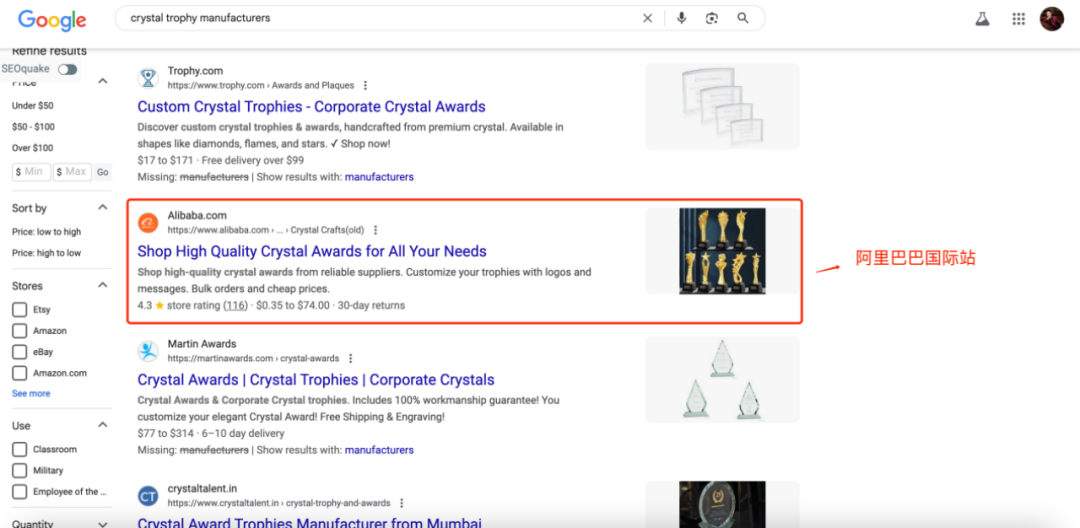1080x528 pixels.
Task: Check the Military use filter
Action: click(20, 471)
